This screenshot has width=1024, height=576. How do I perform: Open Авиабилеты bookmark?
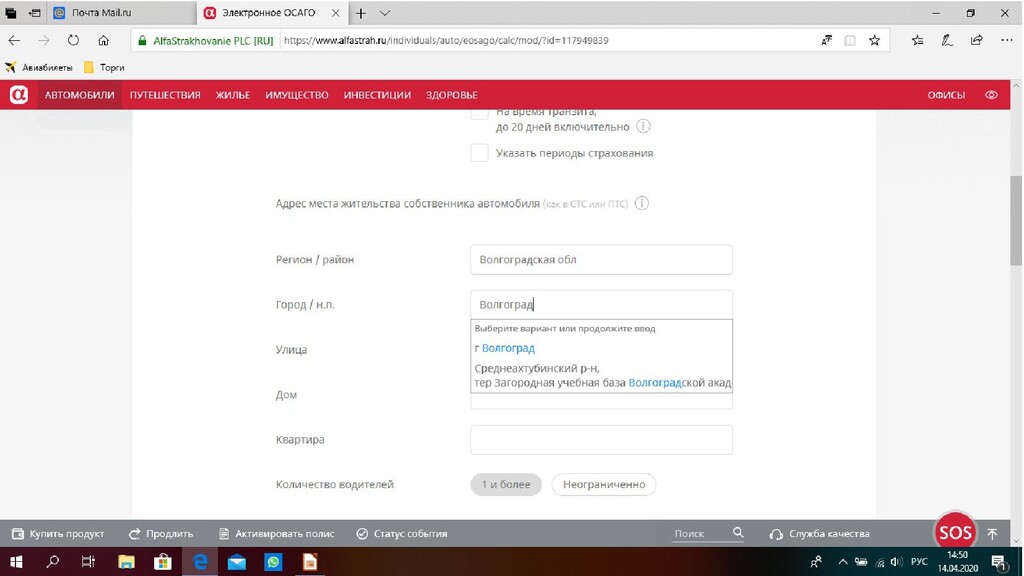(x=39, y=67)
